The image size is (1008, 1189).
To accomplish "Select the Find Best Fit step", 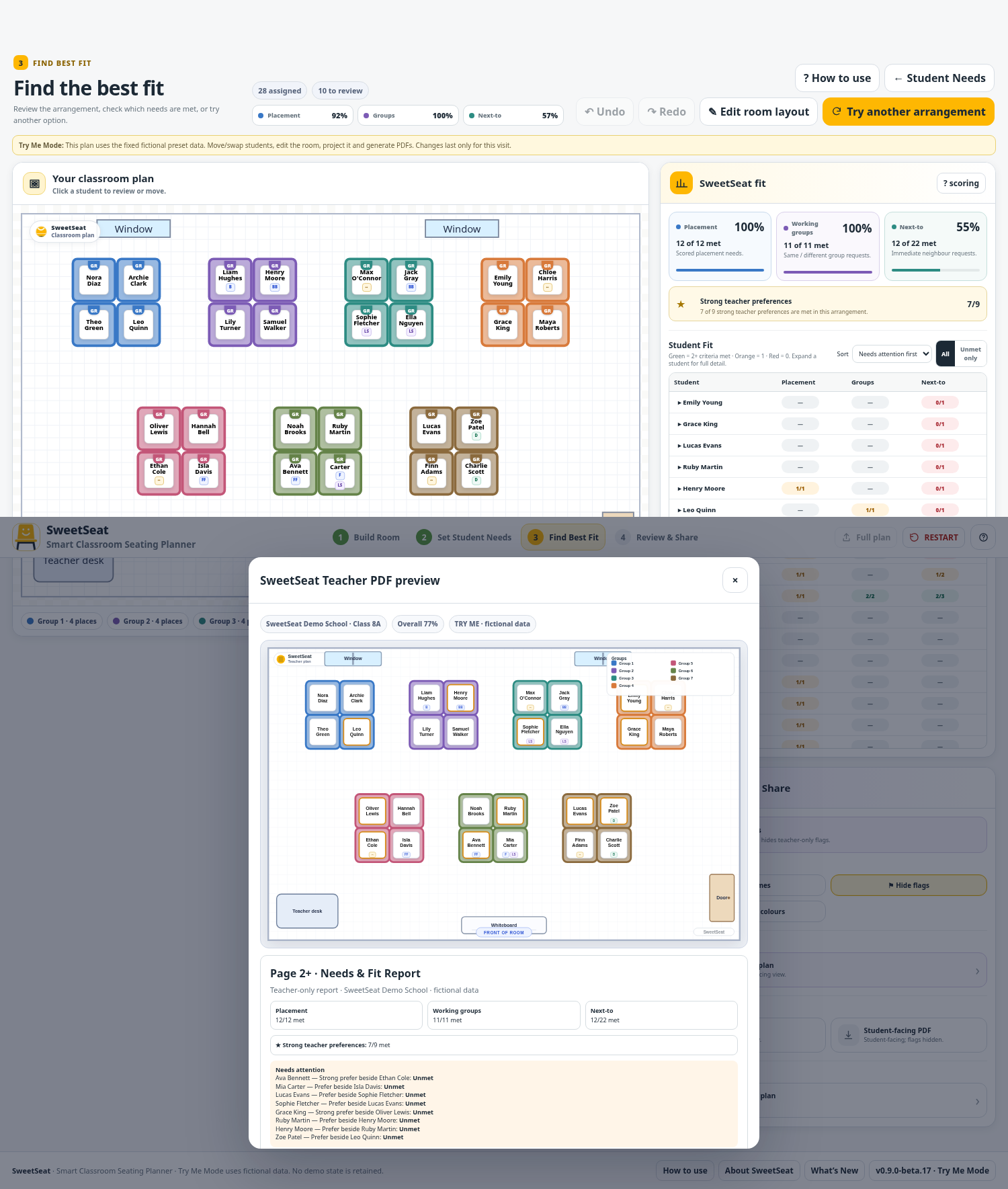I will point(563,537).
